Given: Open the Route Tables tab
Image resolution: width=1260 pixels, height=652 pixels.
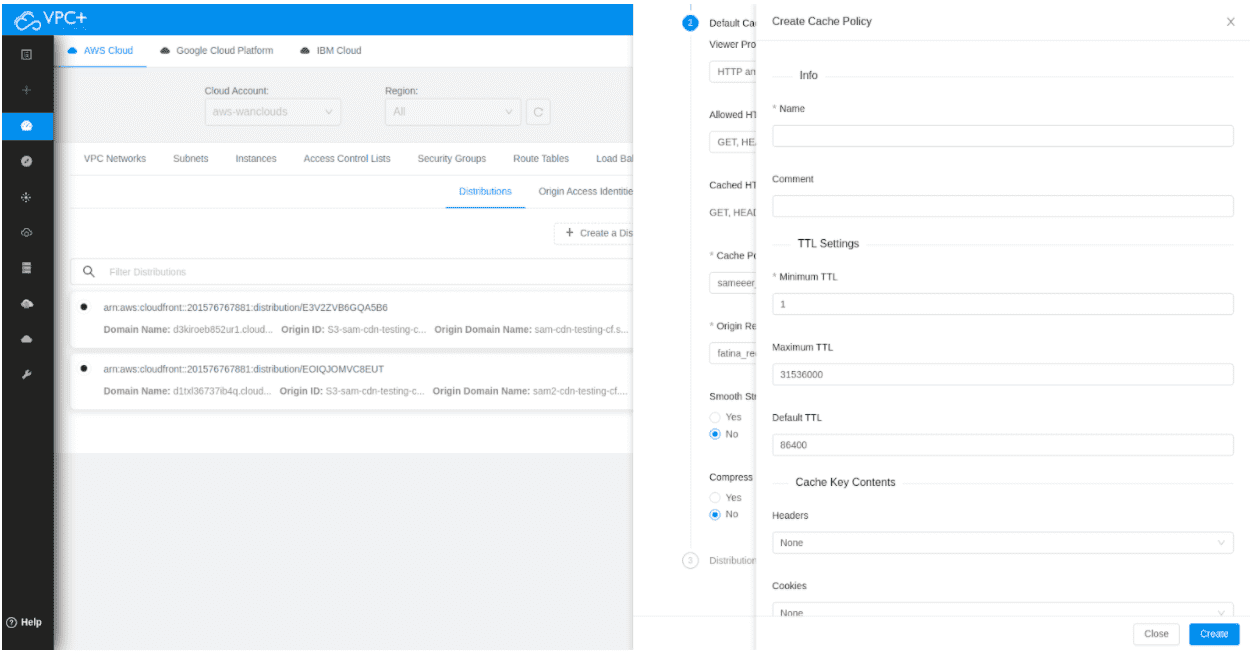Looking at the screenshot, I should tap(541, 159).
